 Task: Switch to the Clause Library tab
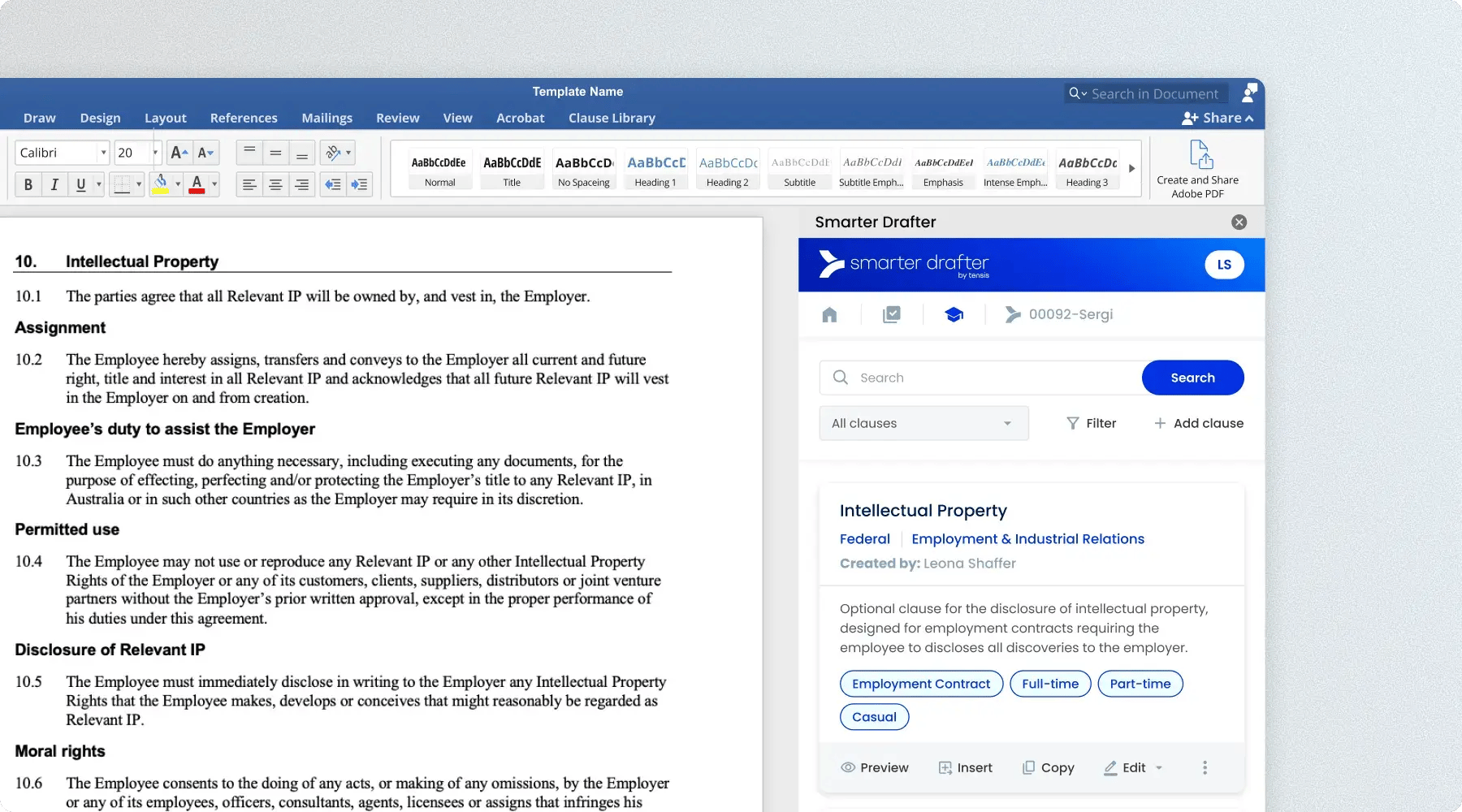coord(612,118)
